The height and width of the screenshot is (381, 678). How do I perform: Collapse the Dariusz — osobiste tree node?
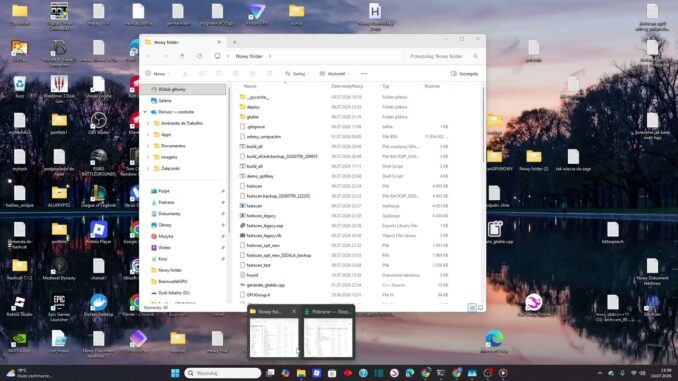[x=145, y=112]
